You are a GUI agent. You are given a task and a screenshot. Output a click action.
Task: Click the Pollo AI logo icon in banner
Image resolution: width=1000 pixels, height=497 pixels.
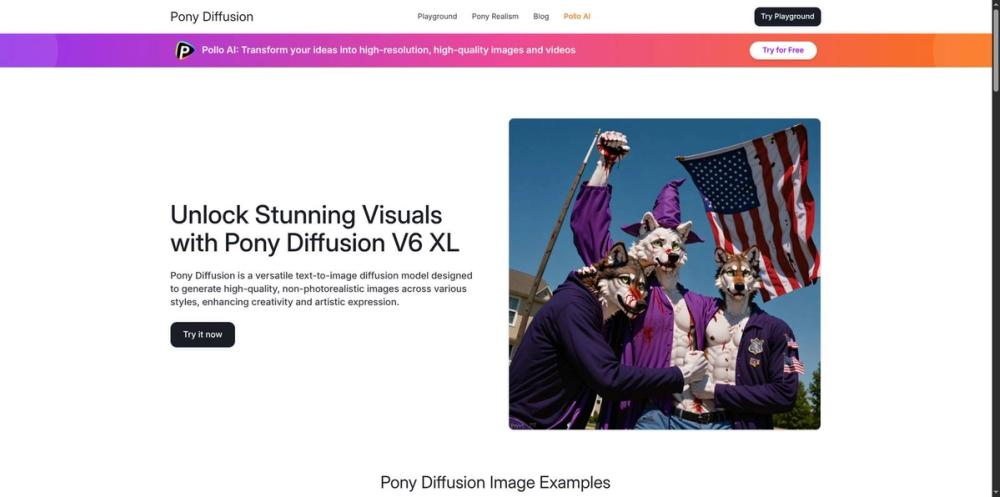(x=185, y=50)
